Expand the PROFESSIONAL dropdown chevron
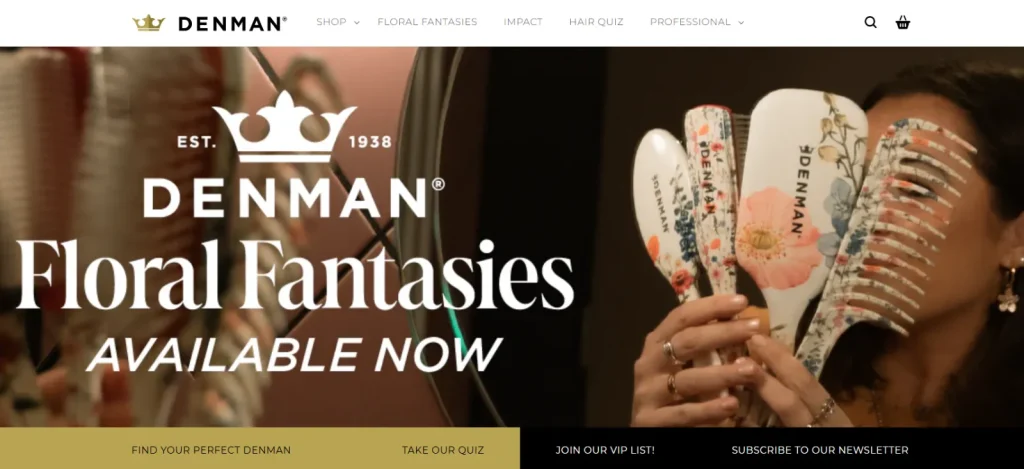 [x=741, y=22]
